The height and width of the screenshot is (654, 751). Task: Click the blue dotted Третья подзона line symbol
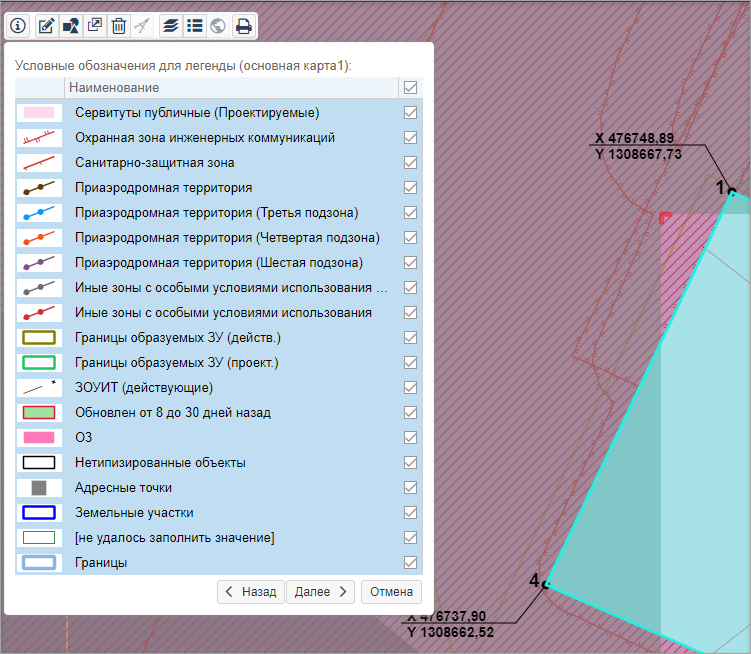[x=39, y=212]
